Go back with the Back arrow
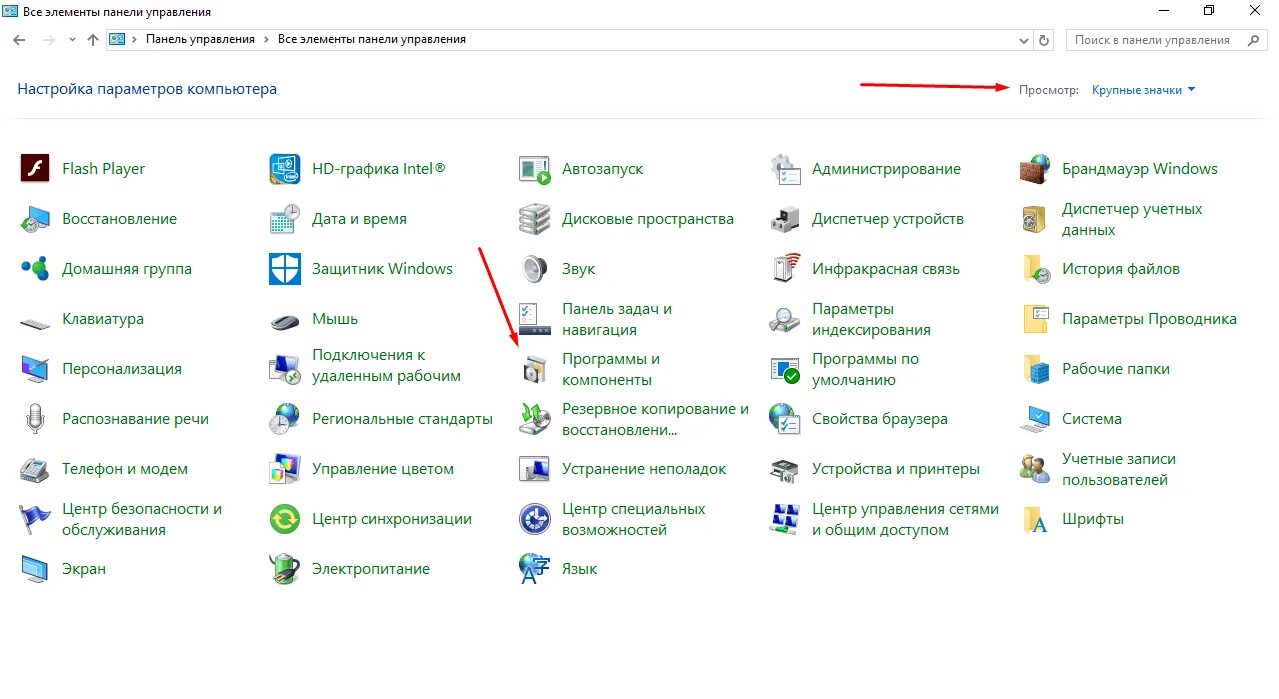 point(19,40)
